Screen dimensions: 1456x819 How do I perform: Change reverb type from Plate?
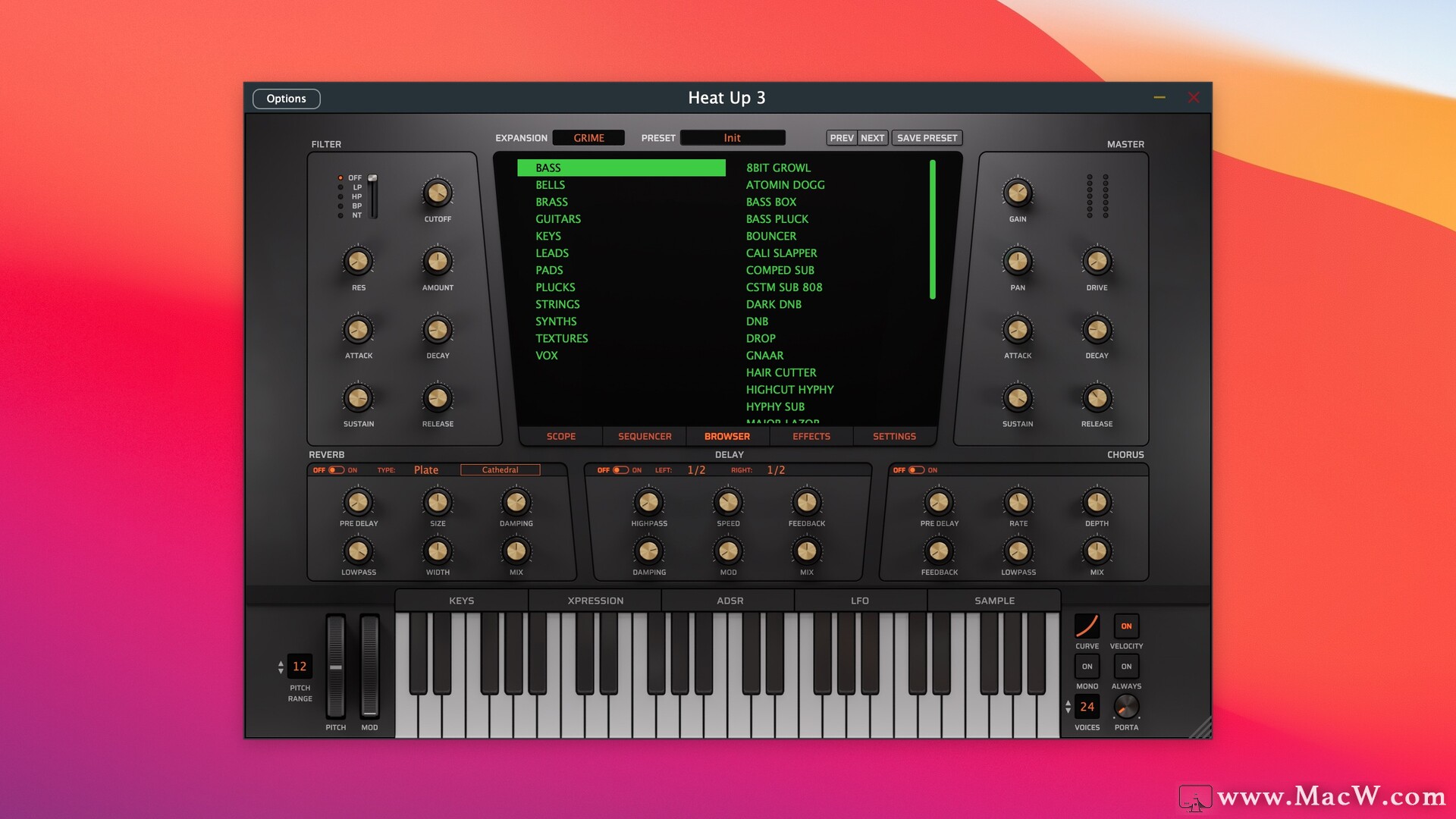click(x=426, y=470)
